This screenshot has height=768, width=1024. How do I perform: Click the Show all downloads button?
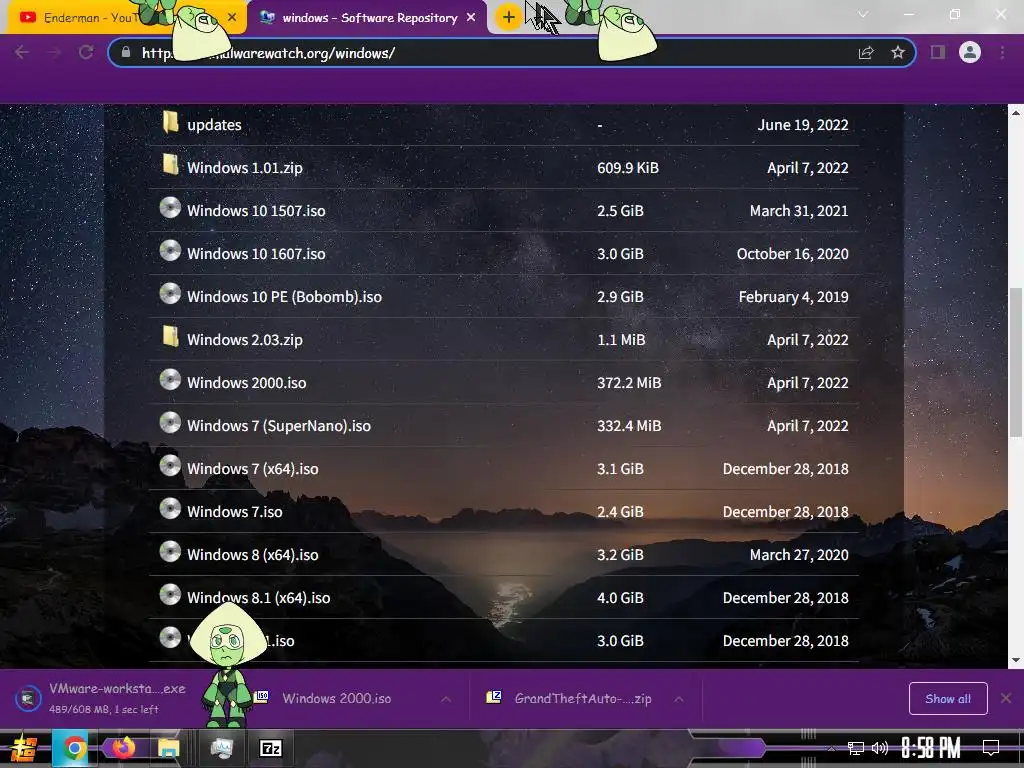pos(948,699)
